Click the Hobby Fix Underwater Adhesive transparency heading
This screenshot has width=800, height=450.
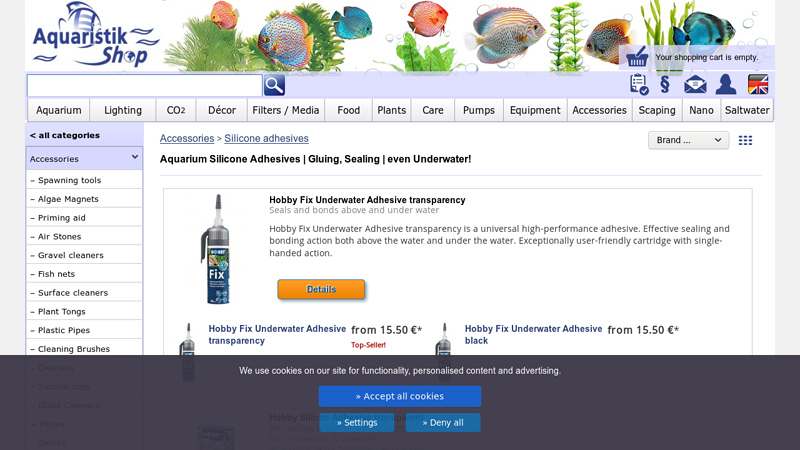(367, 200)
